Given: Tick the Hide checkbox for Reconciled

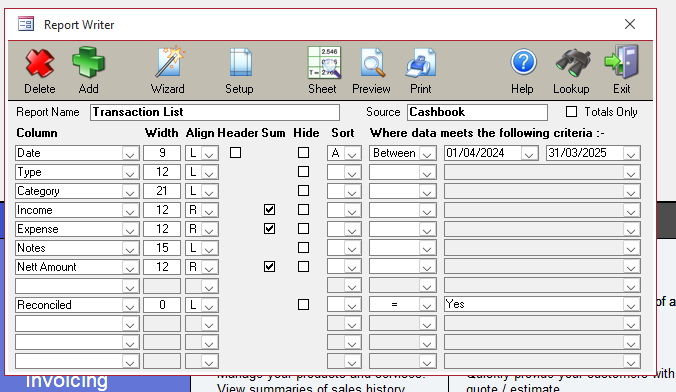Looking at the screenshot, I should (x=304, y=304).
